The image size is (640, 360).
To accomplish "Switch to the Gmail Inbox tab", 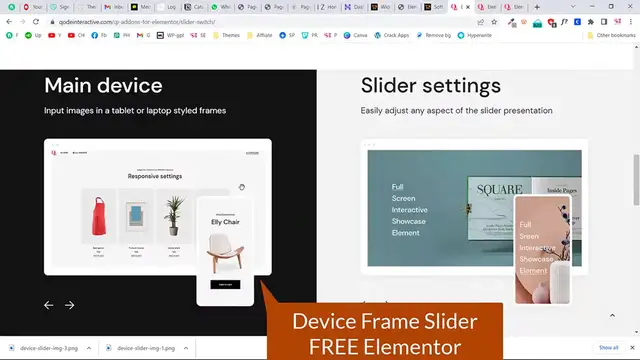I will [x=114, y=7].
